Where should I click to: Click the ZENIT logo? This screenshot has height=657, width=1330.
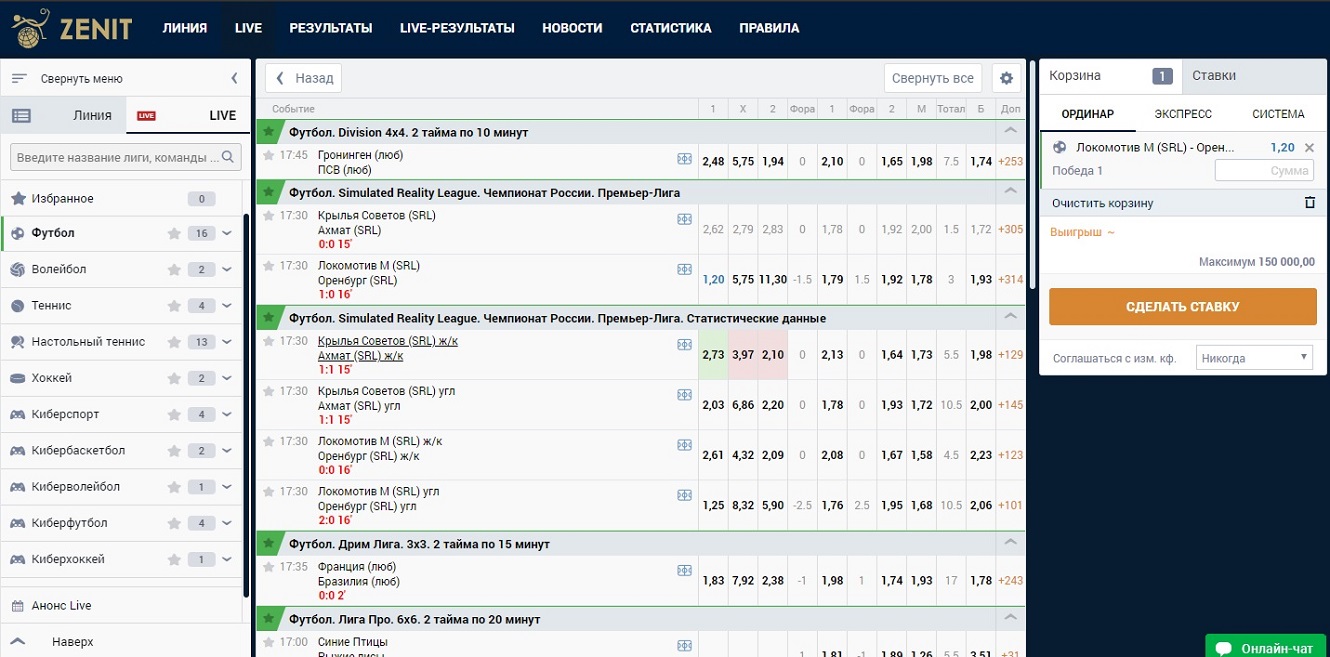coord(72,28)
